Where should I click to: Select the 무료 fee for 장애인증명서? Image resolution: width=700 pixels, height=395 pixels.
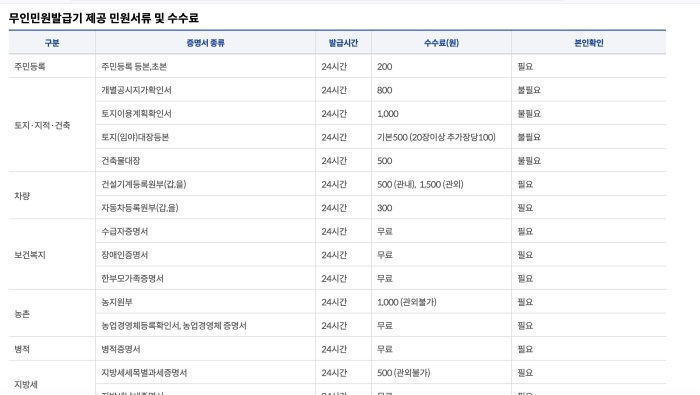click(x=385, y=255)
